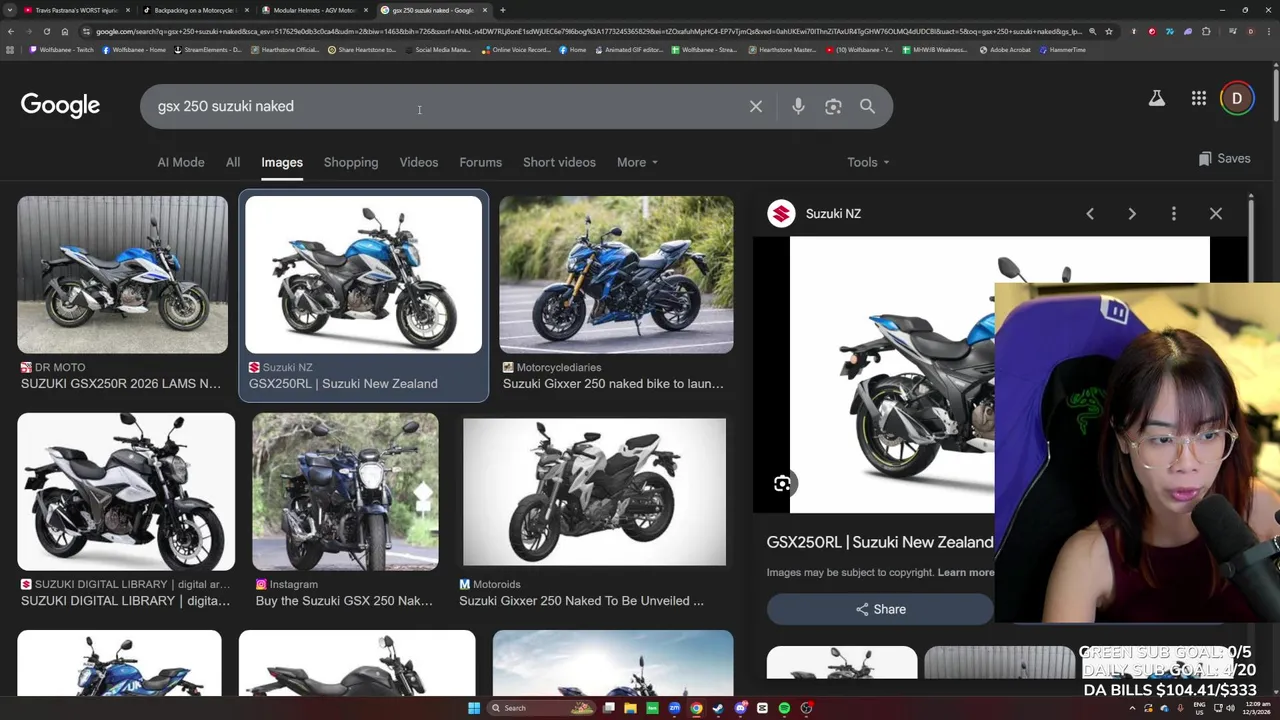The height and width of the screenshot is (720, 1280).
Task: Show next image in the preview panel
Action: click(x=1132, y=213)
